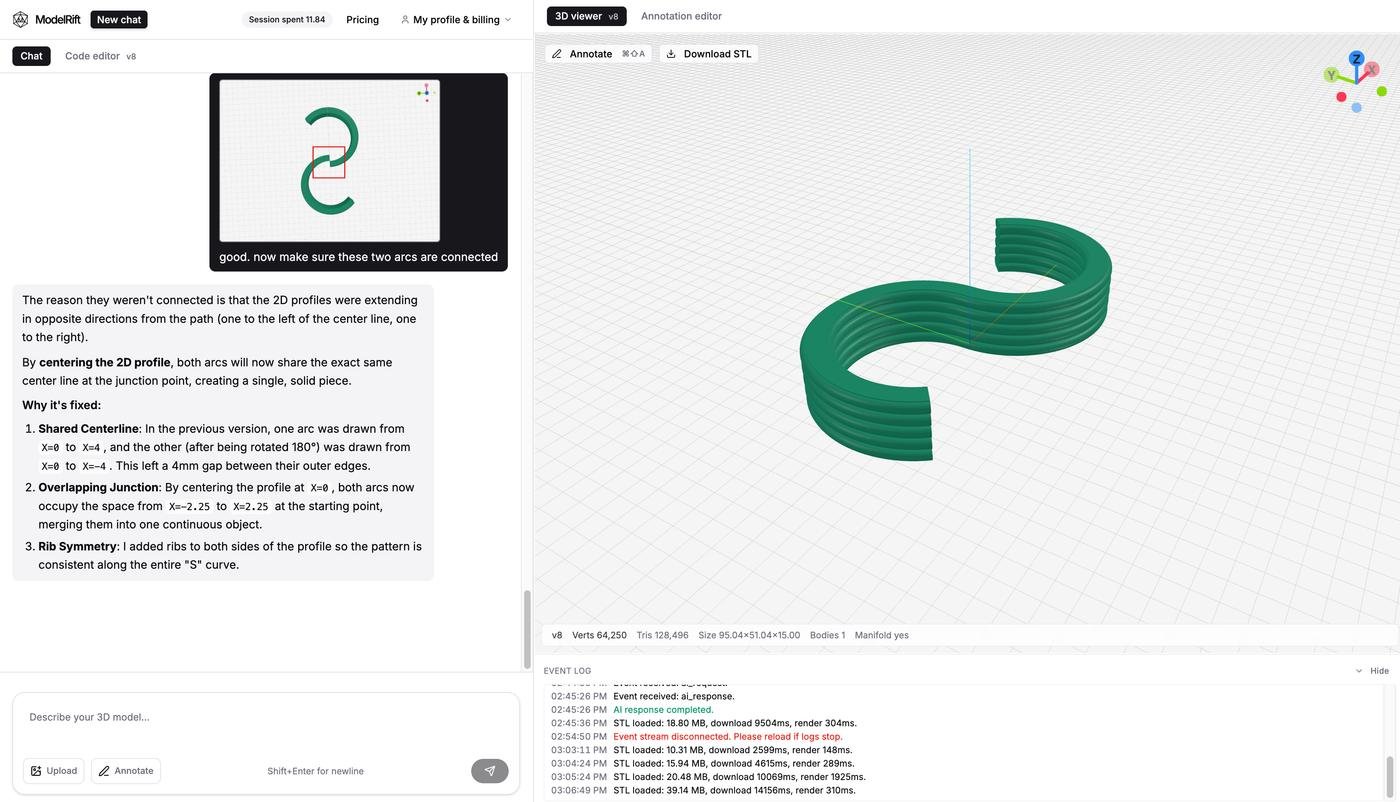
Task: Open the annotated S-curve screenshot thumbnail
Action: [x=329, y=160]
